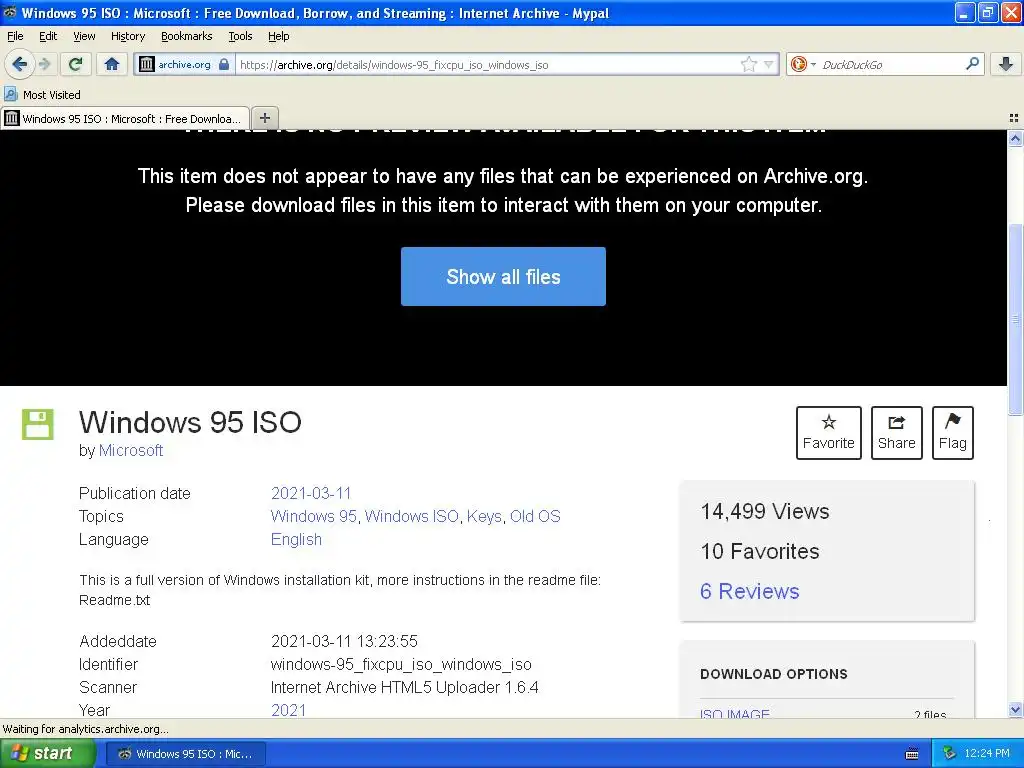Open the Microsoft creator link
This screenshot has height=768, width=1024.
point(131,451)
